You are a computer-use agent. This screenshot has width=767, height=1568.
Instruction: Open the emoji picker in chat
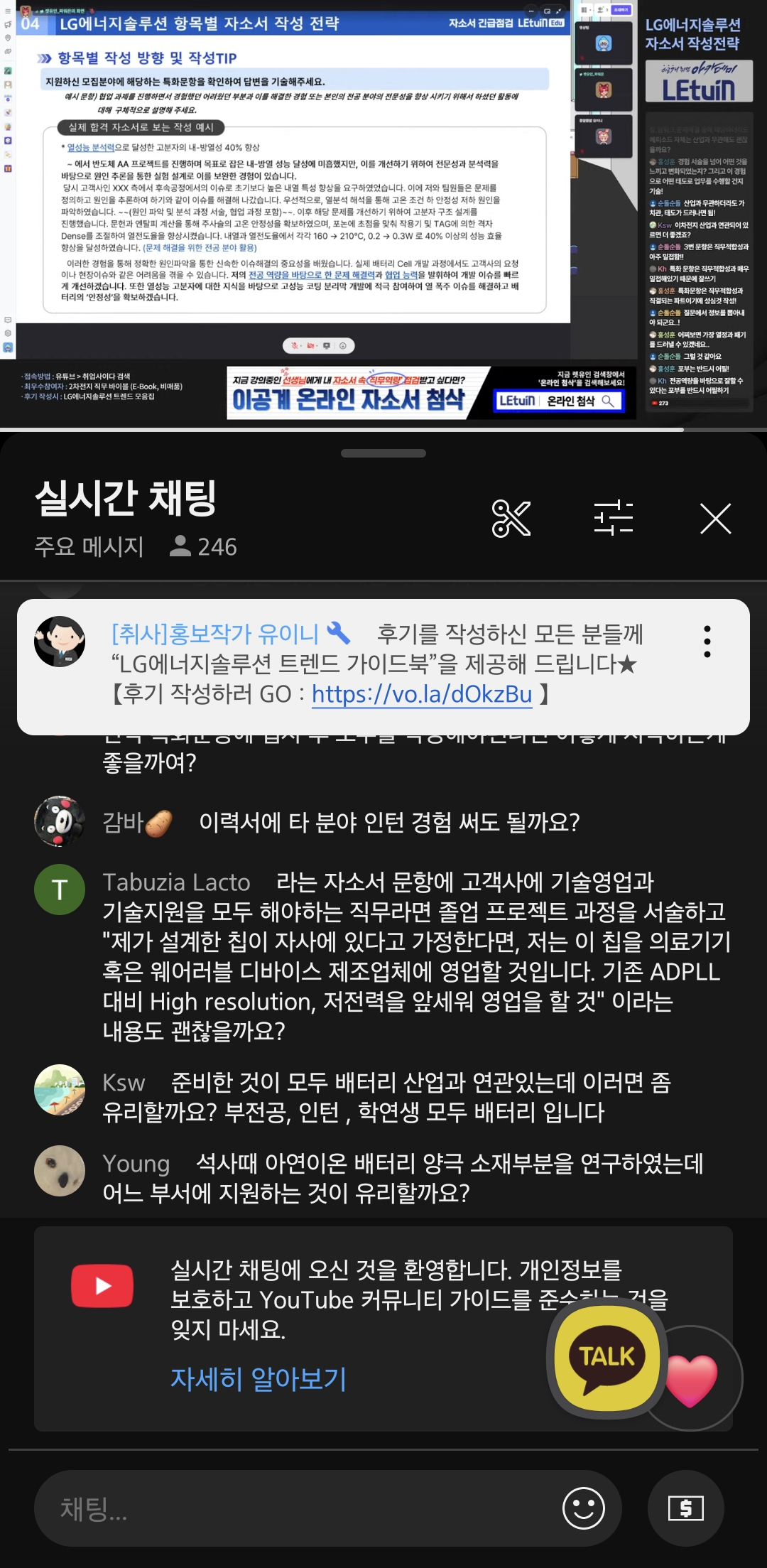coord(583,1508)
